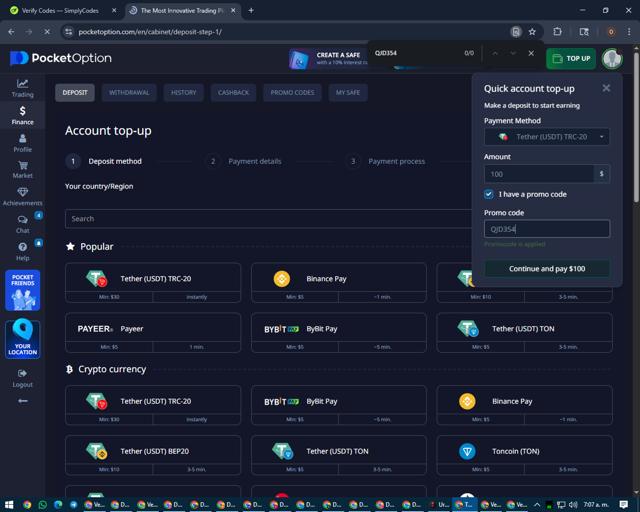This screenshot has height=512, width=640.
Task: Open the Payment Method dropdown
Action: (547, 137)
